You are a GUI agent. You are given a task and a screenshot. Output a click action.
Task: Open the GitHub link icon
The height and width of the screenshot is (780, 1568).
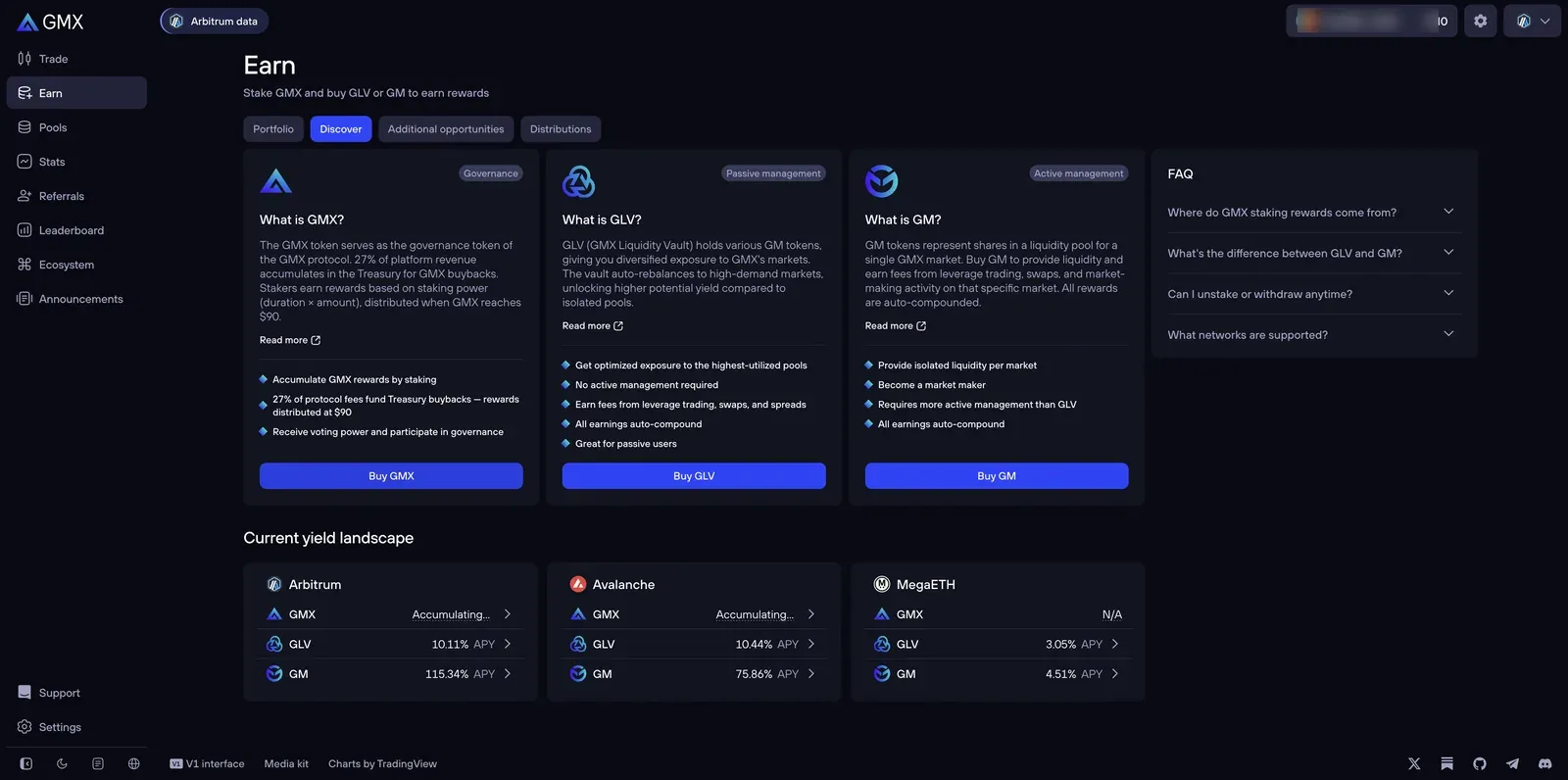coord(1480,763)
